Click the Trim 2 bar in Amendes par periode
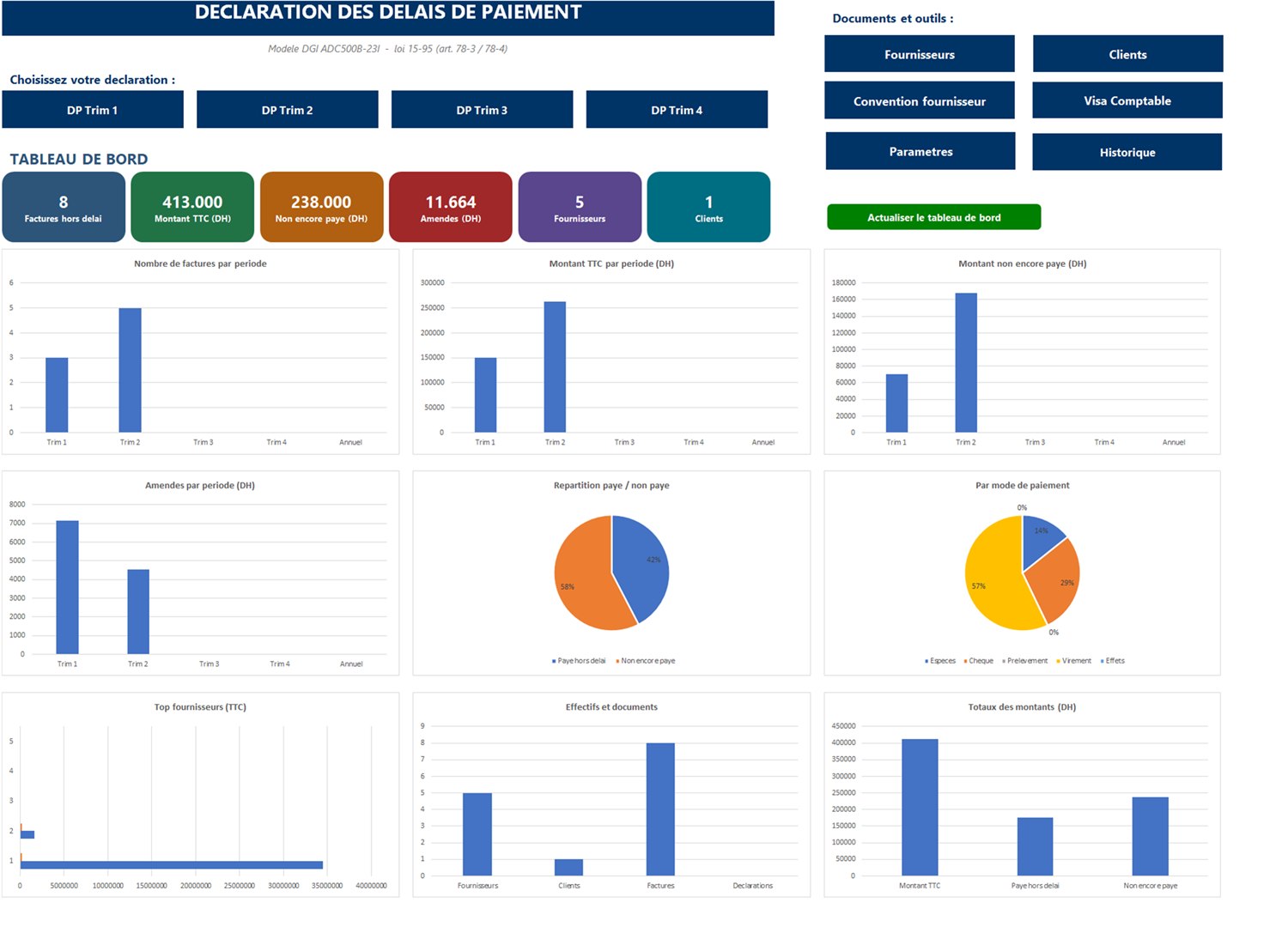 coord(138,612)
